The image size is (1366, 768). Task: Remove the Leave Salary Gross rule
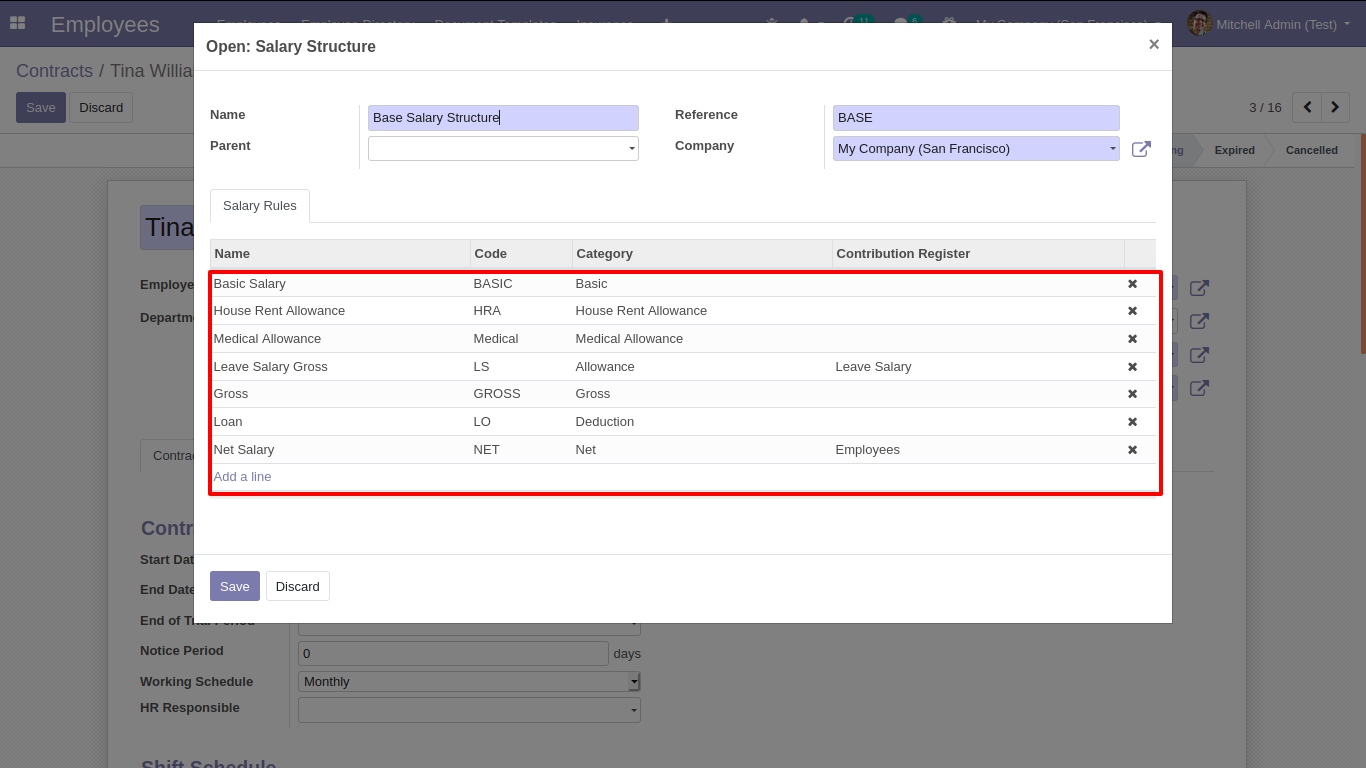click(x=1132, y=367)
